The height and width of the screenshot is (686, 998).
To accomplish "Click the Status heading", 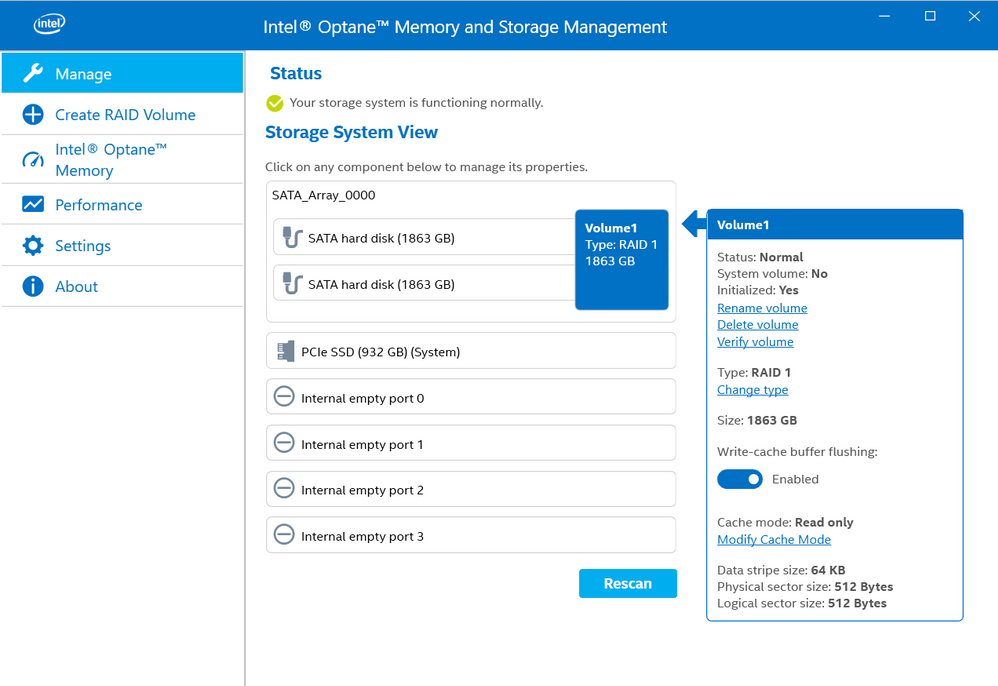I will coord(296,73).
